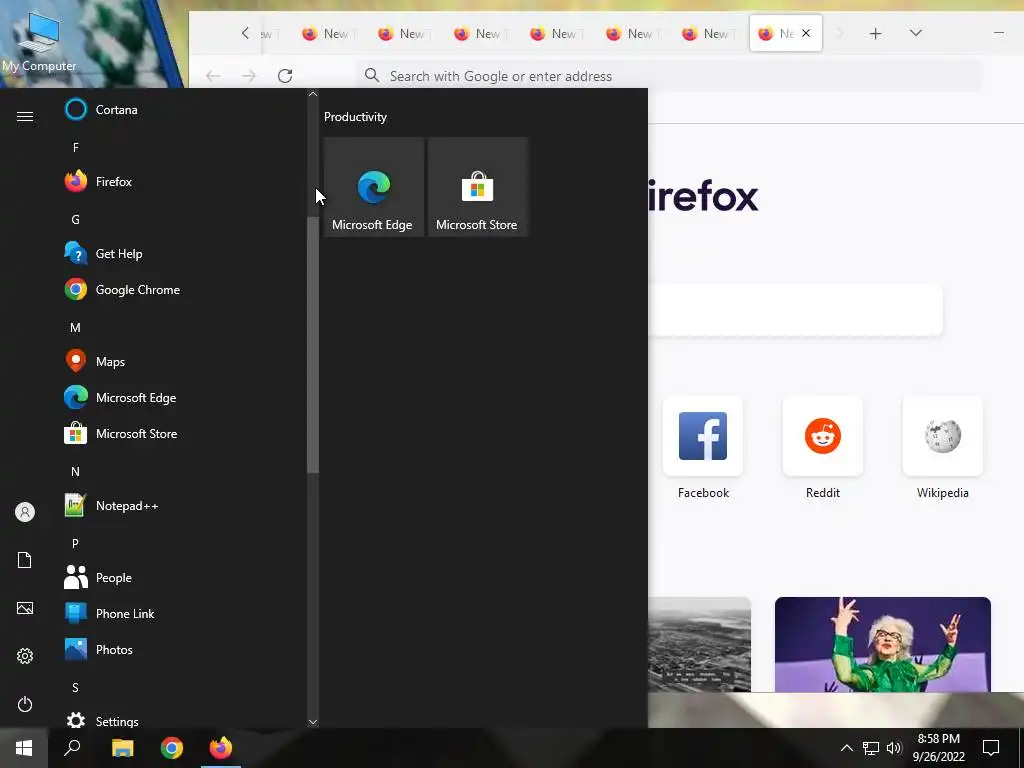Click the Productivity group header
This screenshot has height=768, width=1024.
point(355,117)
